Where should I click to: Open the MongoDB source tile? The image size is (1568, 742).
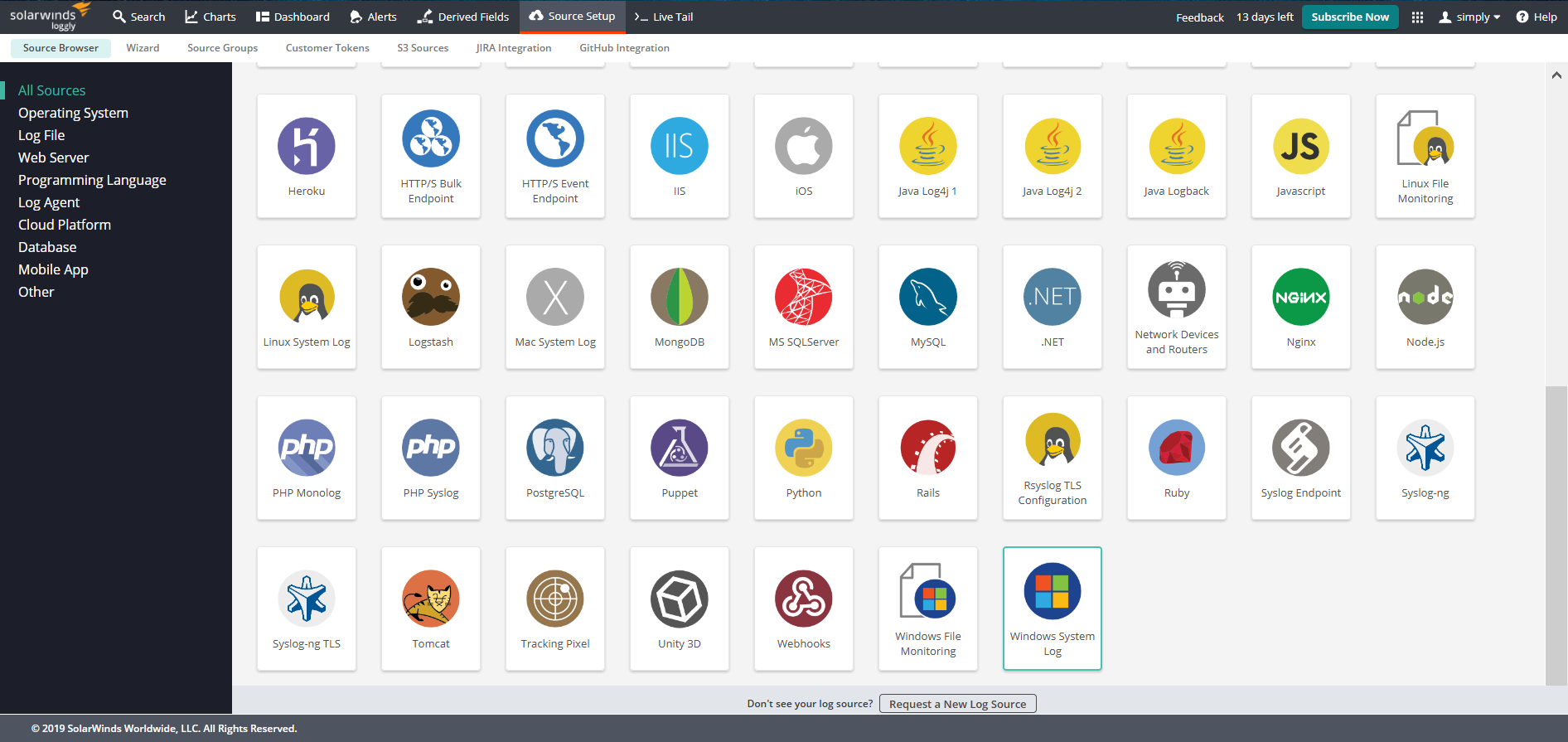pos(680,307)
